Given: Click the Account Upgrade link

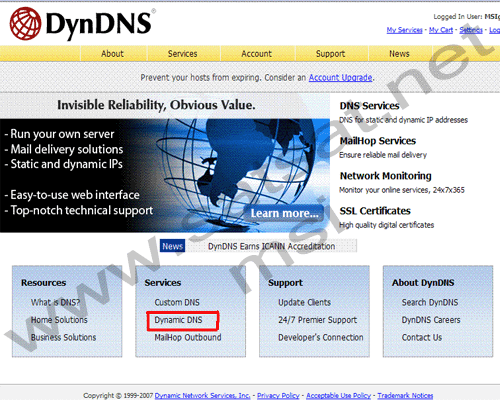Looking at the screenshot, I should (x=340, y=78).
